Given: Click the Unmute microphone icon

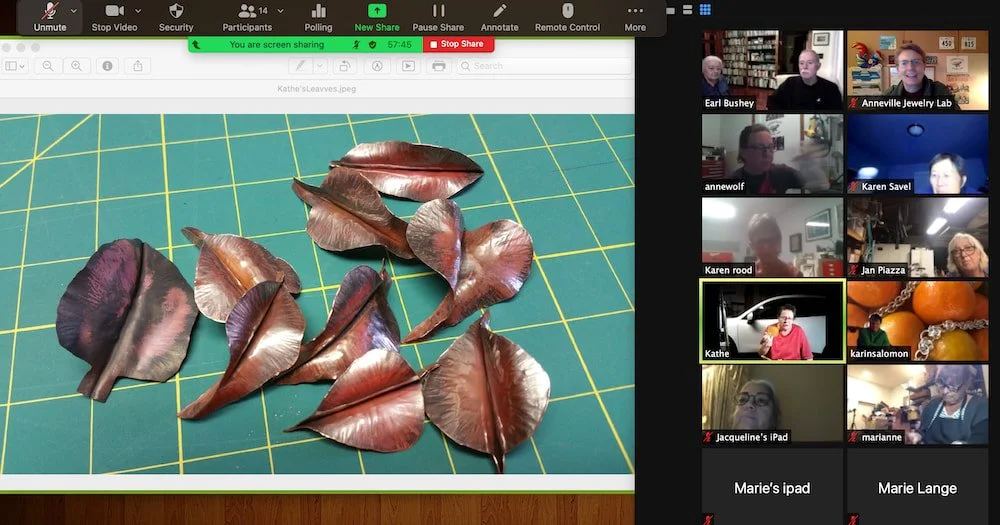Looking at the screenshot, I should tap(50, 11).
